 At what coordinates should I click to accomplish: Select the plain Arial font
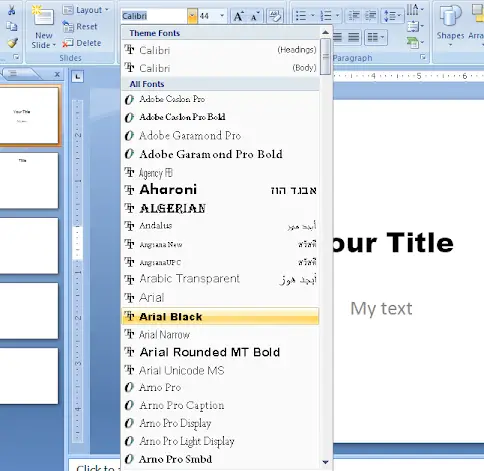point(220,298)
